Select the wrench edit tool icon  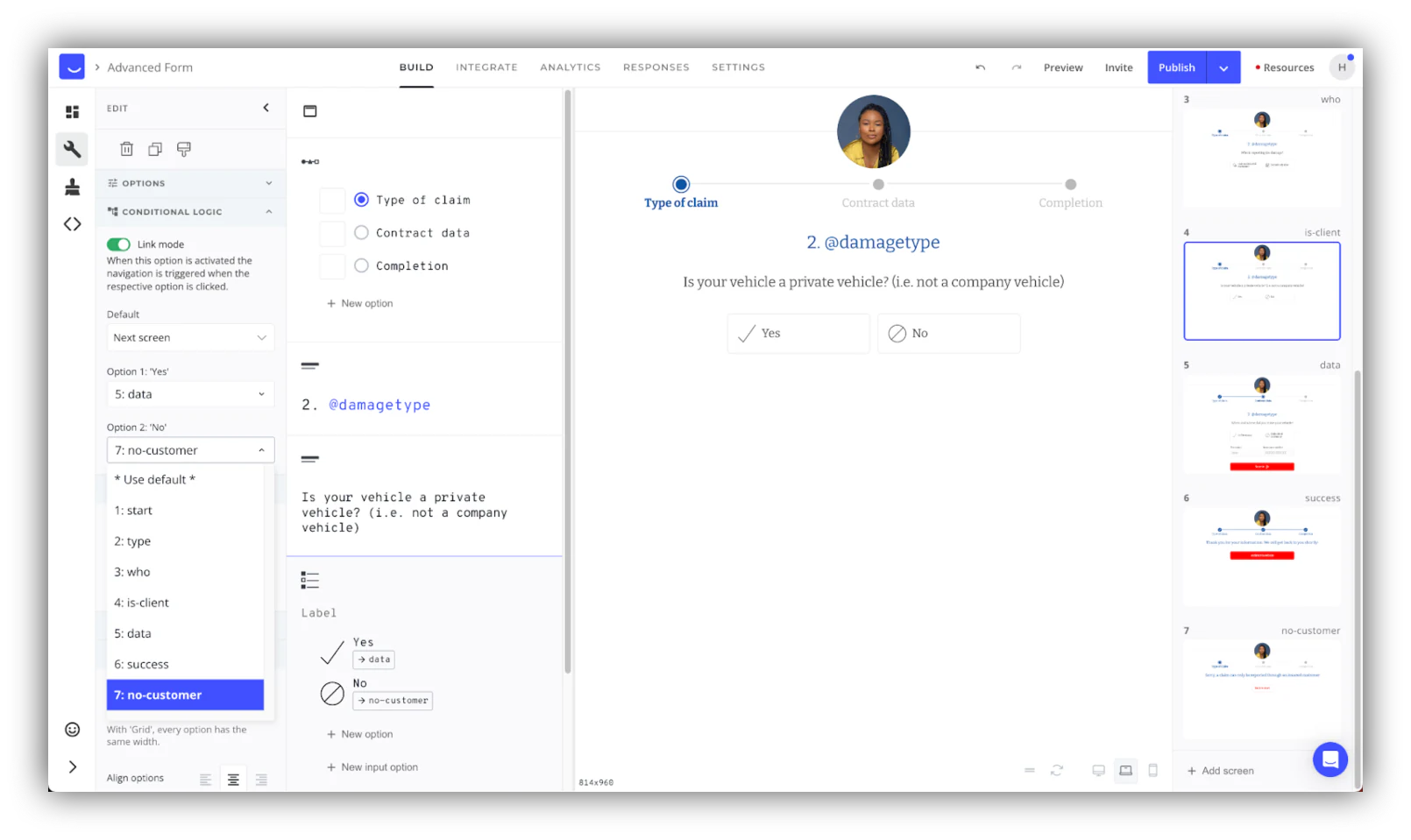(x=72, y=150)
